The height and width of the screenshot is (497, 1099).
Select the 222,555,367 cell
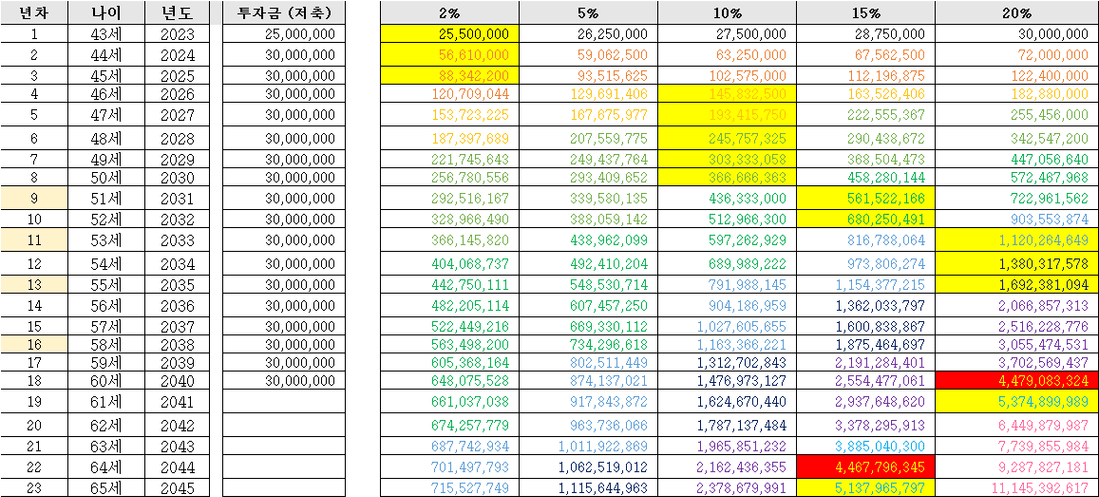tap(866, 115)
